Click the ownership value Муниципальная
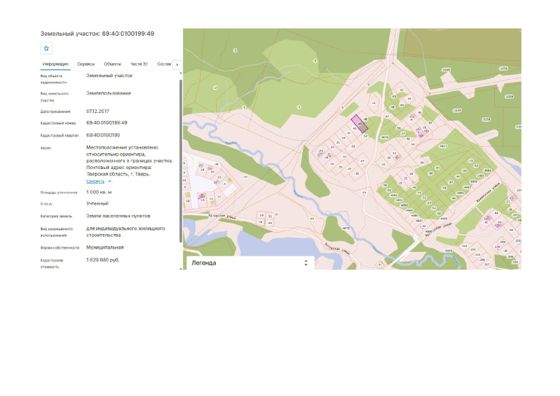 point(105,247)
